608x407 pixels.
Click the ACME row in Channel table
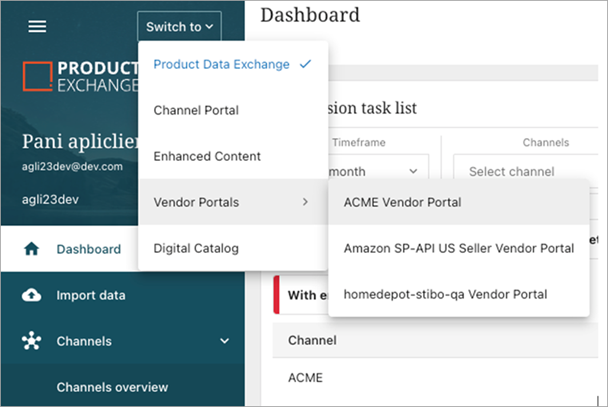(304, 379)
